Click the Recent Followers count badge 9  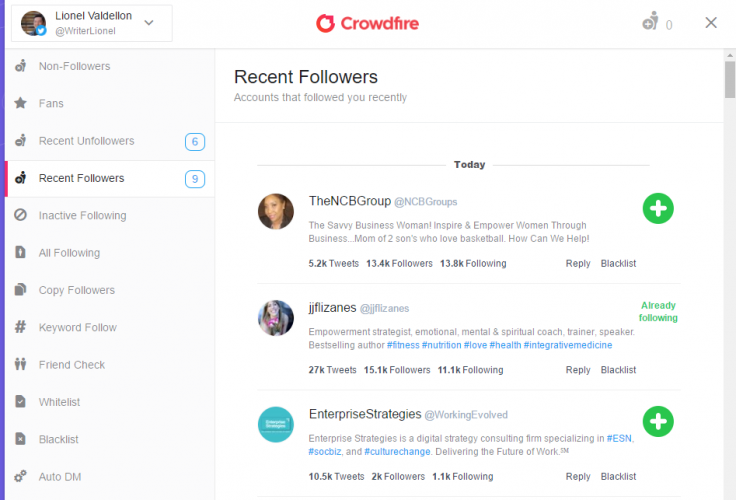[195, 179]
